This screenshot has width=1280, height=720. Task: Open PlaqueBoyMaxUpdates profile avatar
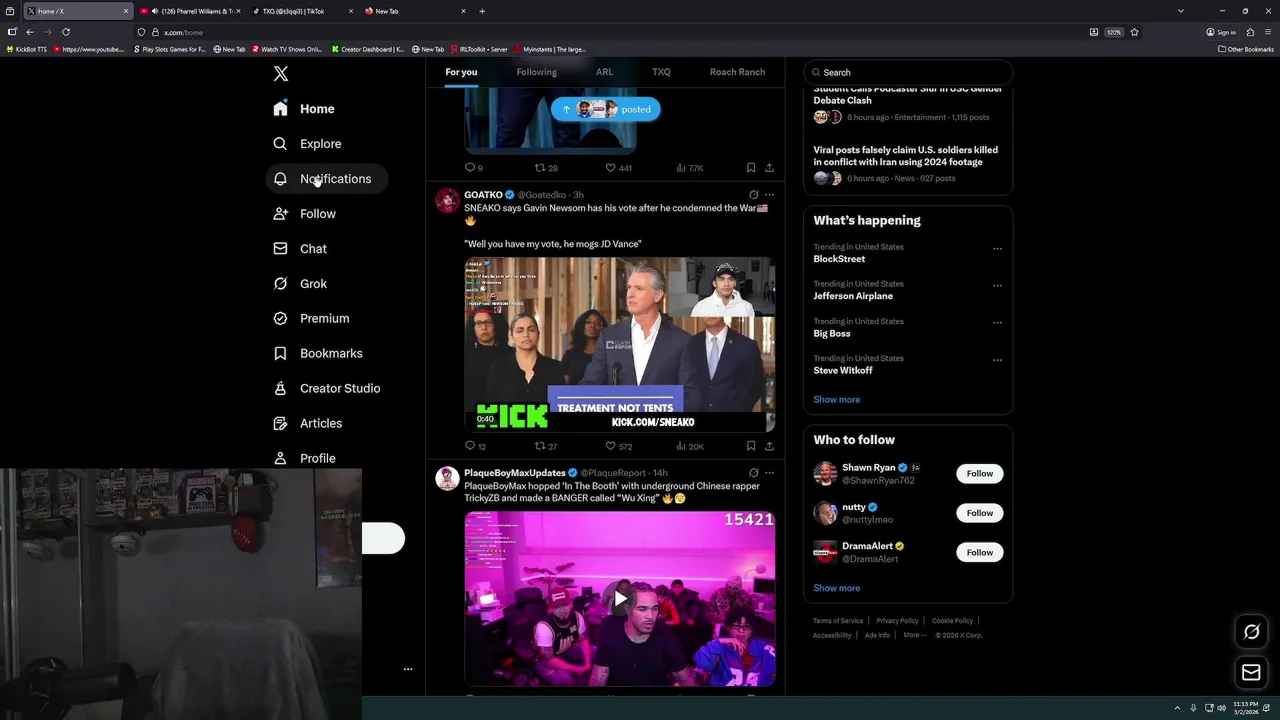pyautogui.click(x=447, y=478)
